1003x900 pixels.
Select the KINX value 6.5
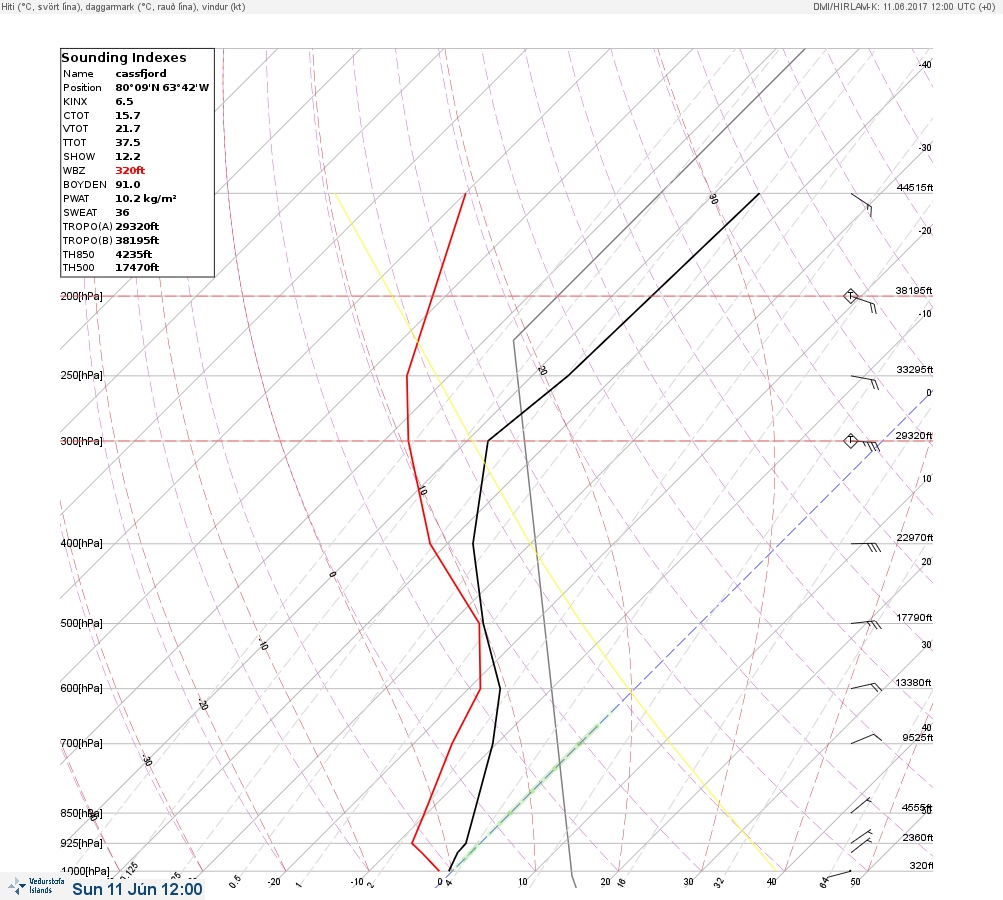pyautogui.click(x=124, y=102)
